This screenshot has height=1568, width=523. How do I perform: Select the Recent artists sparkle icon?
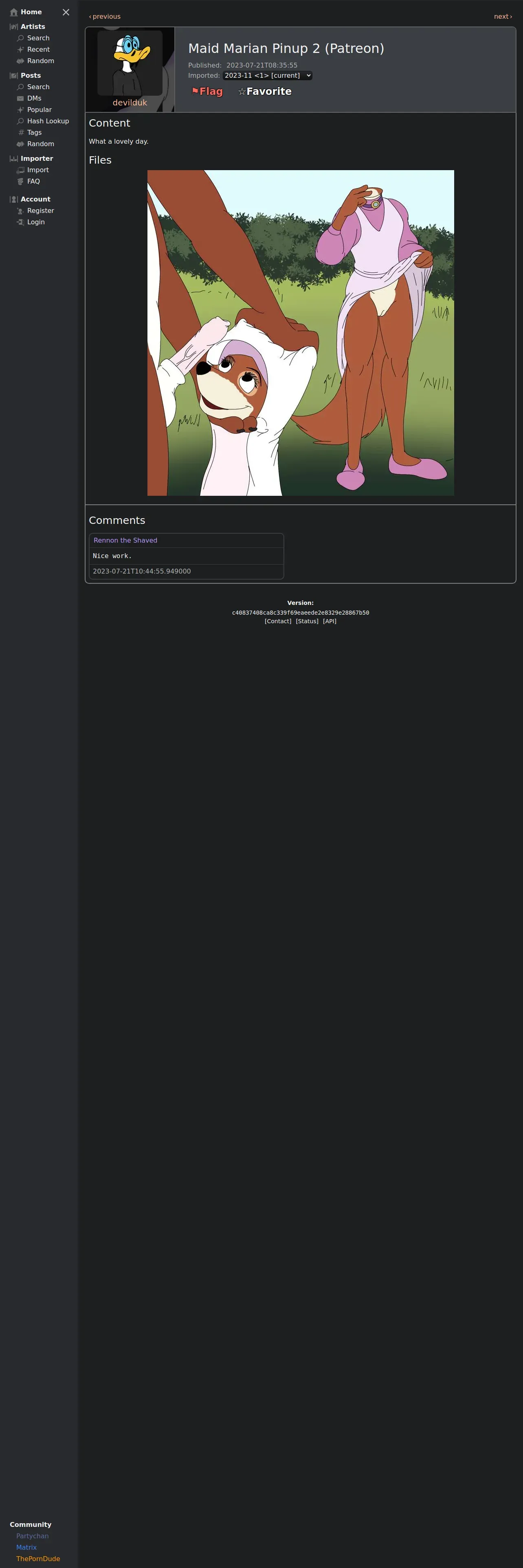click(21, 50)
